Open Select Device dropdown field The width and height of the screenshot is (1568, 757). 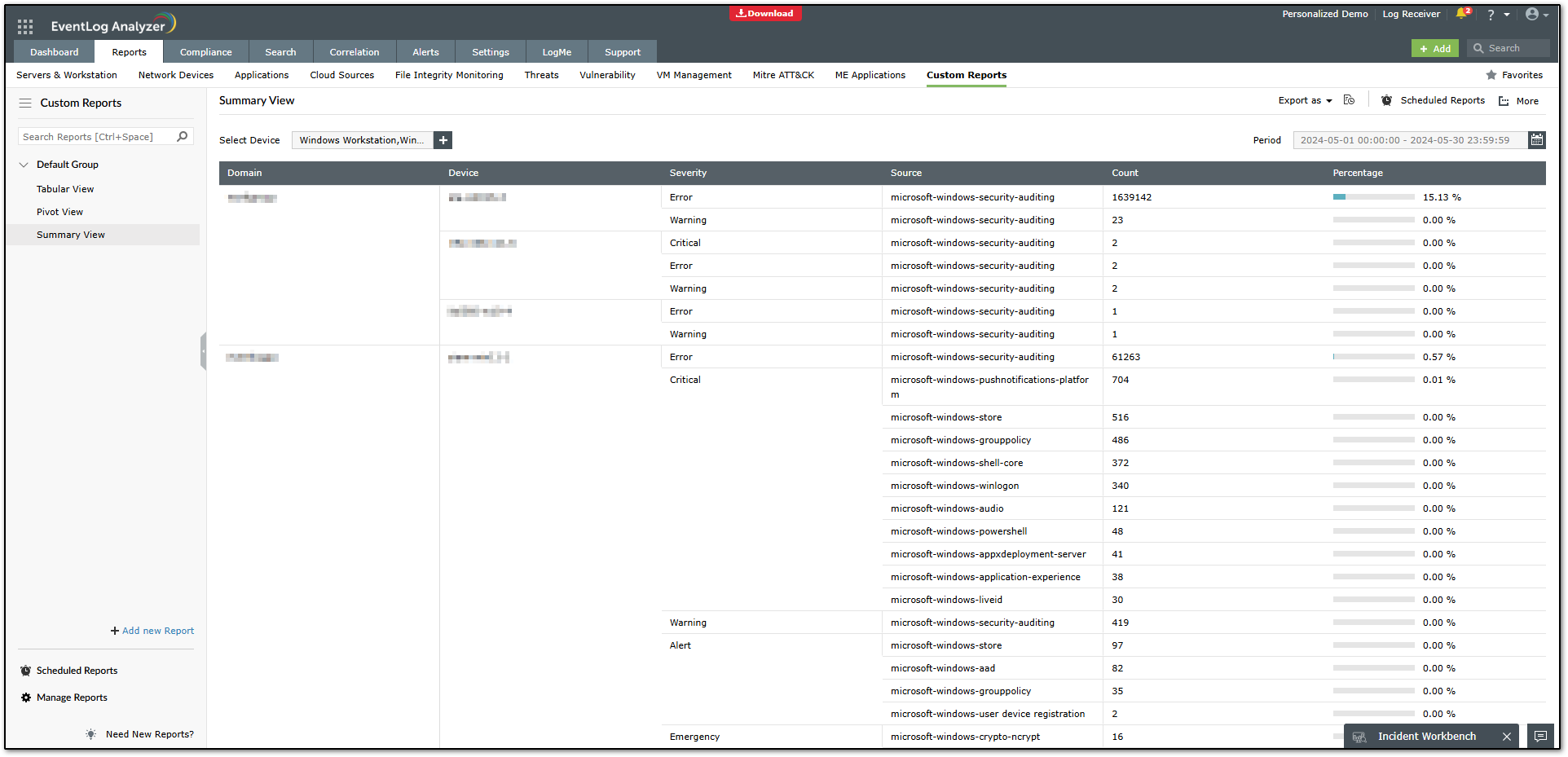click(362, 140)
